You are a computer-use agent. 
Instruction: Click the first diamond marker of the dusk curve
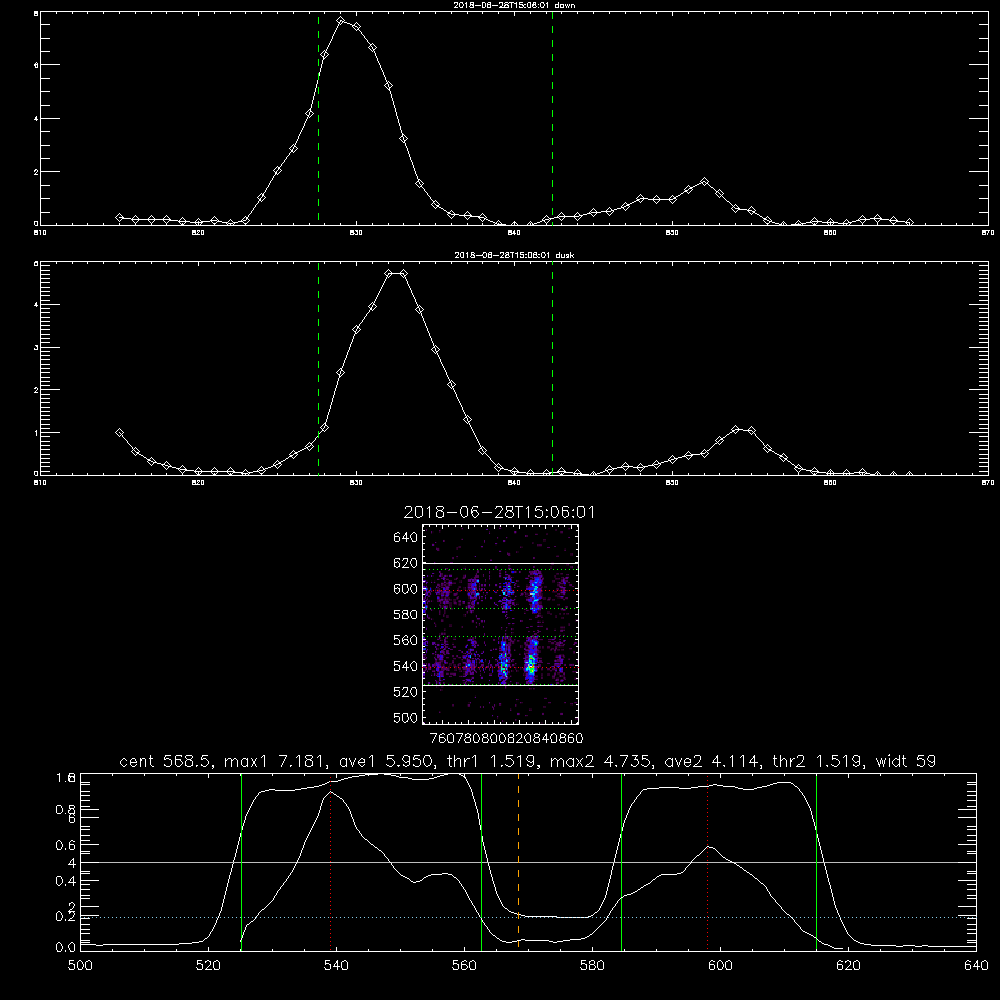[119, 432]
